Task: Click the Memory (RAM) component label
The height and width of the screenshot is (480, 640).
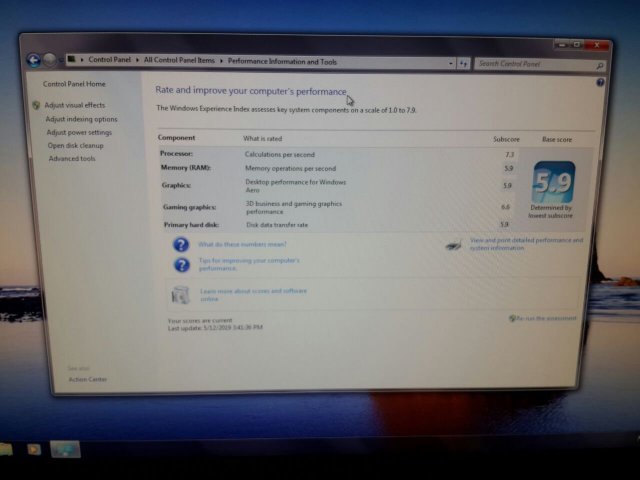Action: [186, 167]
